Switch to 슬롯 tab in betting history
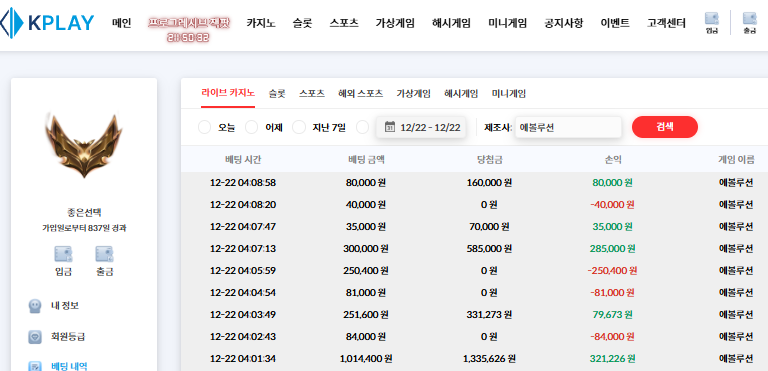768x371 pixels. click(277, 93)
